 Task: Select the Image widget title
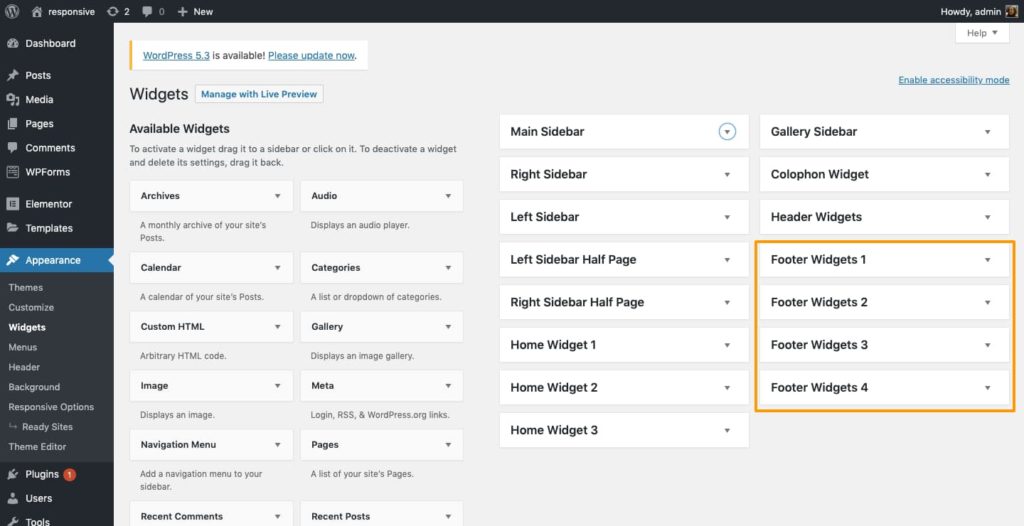pos(154,386)
